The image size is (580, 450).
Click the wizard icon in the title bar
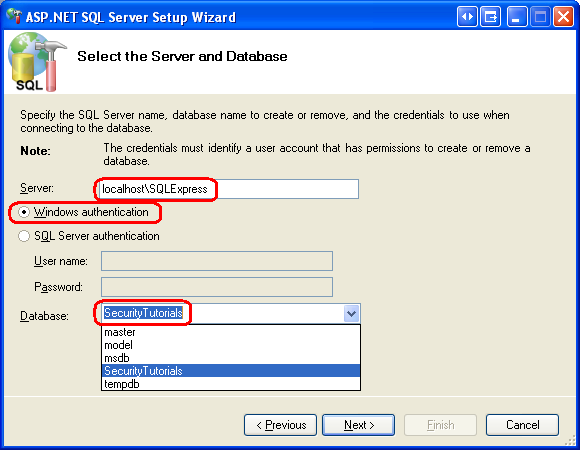pyautogui.click(x=14, y=16)
